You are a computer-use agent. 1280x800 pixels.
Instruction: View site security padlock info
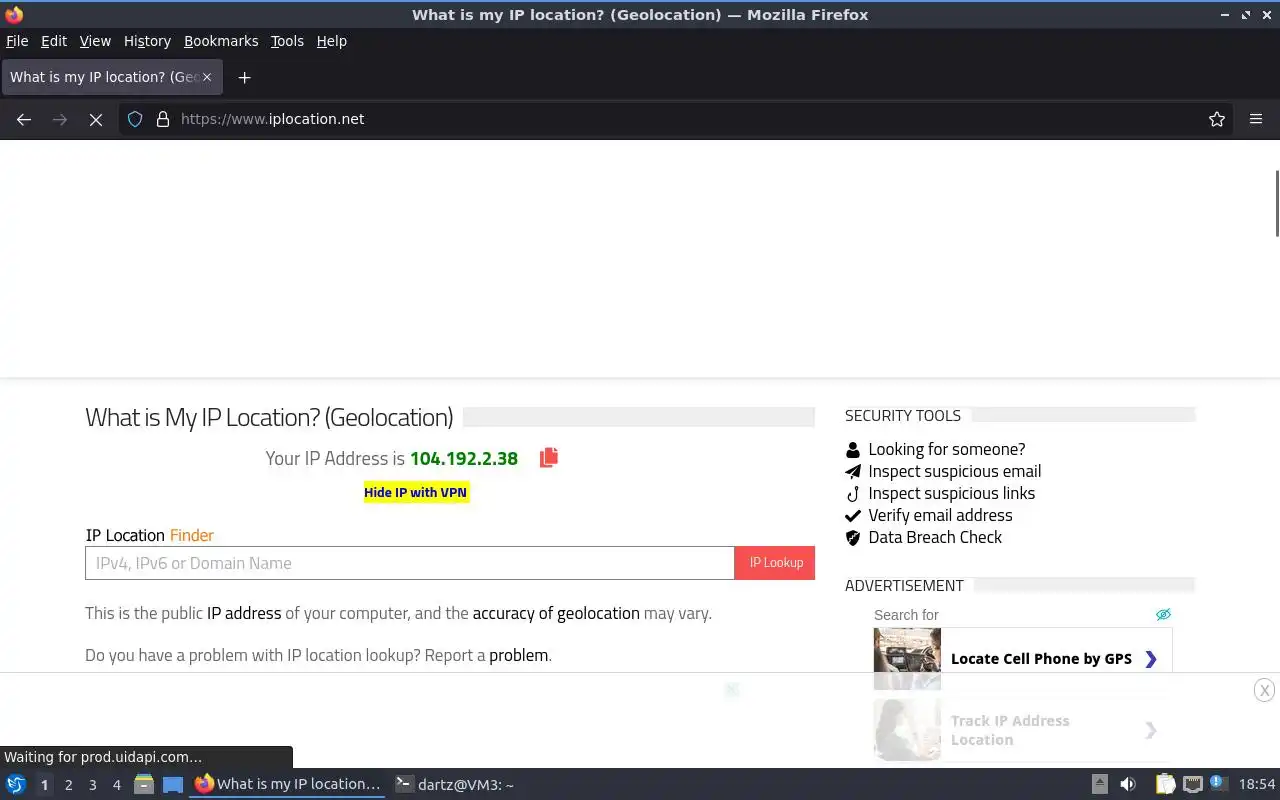point(163,119)
